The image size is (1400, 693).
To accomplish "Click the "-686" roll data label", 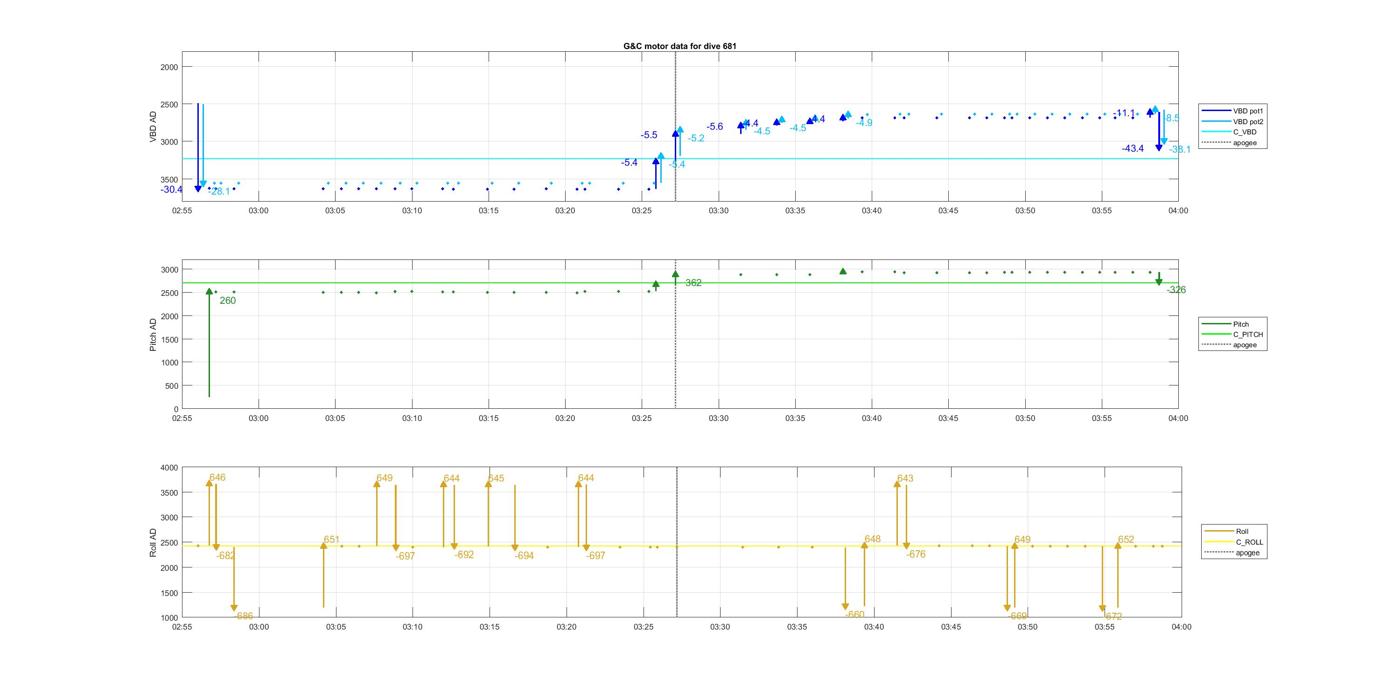I will pyautogui.click(x=243, y=616).
